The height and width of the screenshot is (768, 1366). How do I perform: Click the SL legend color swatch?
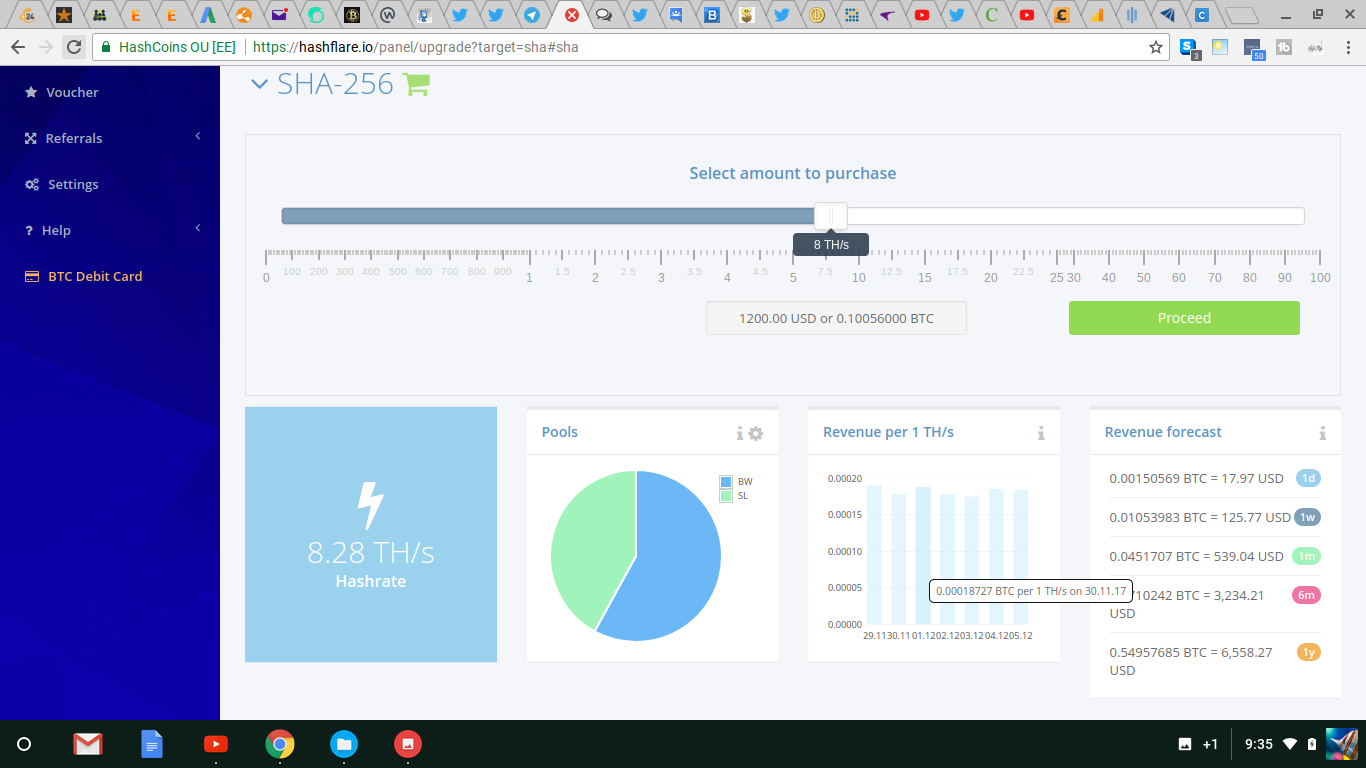(x=726, y=496)
